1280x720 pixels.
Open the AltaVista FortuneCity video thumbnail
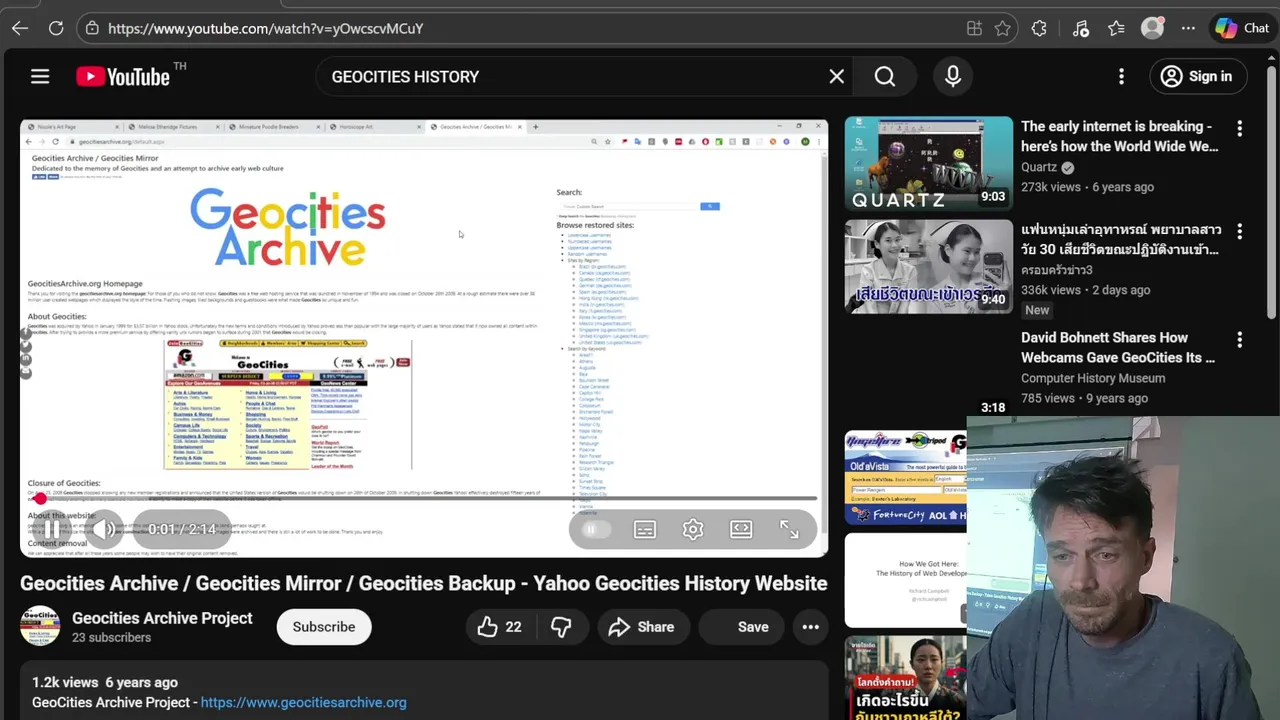pos(906,478)
